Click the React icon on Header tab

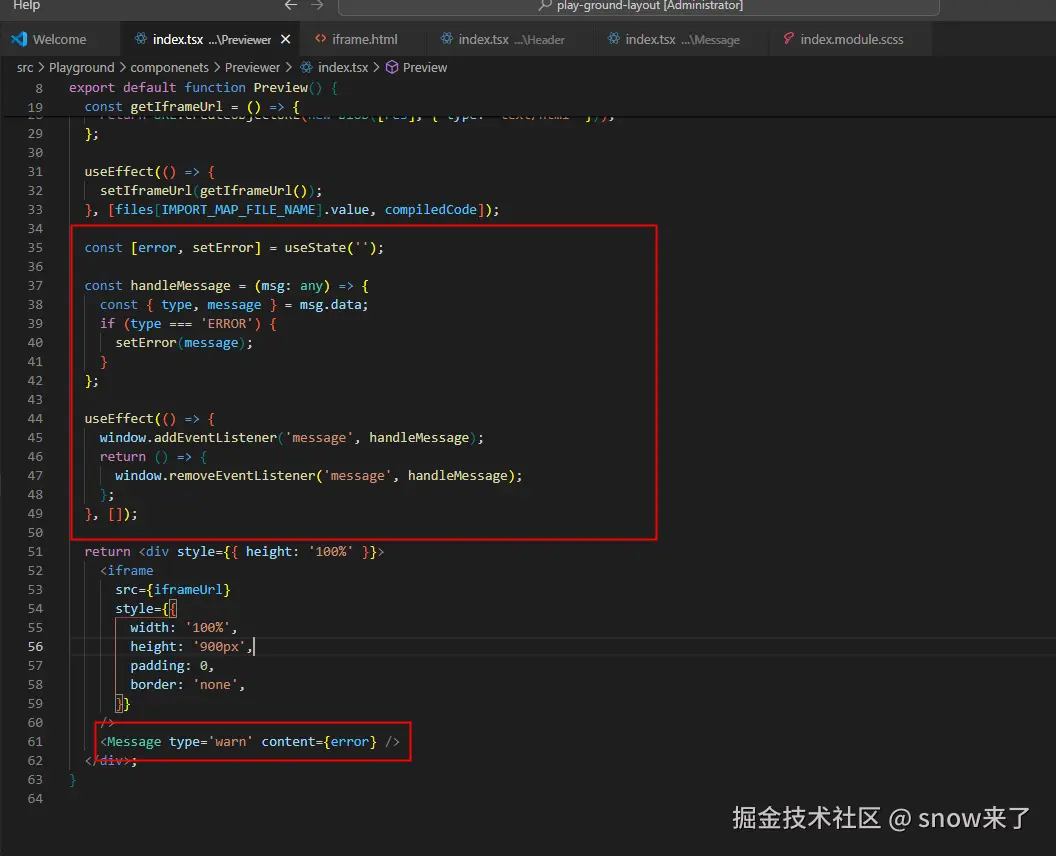pyautogui.click(x=447, y=39)
